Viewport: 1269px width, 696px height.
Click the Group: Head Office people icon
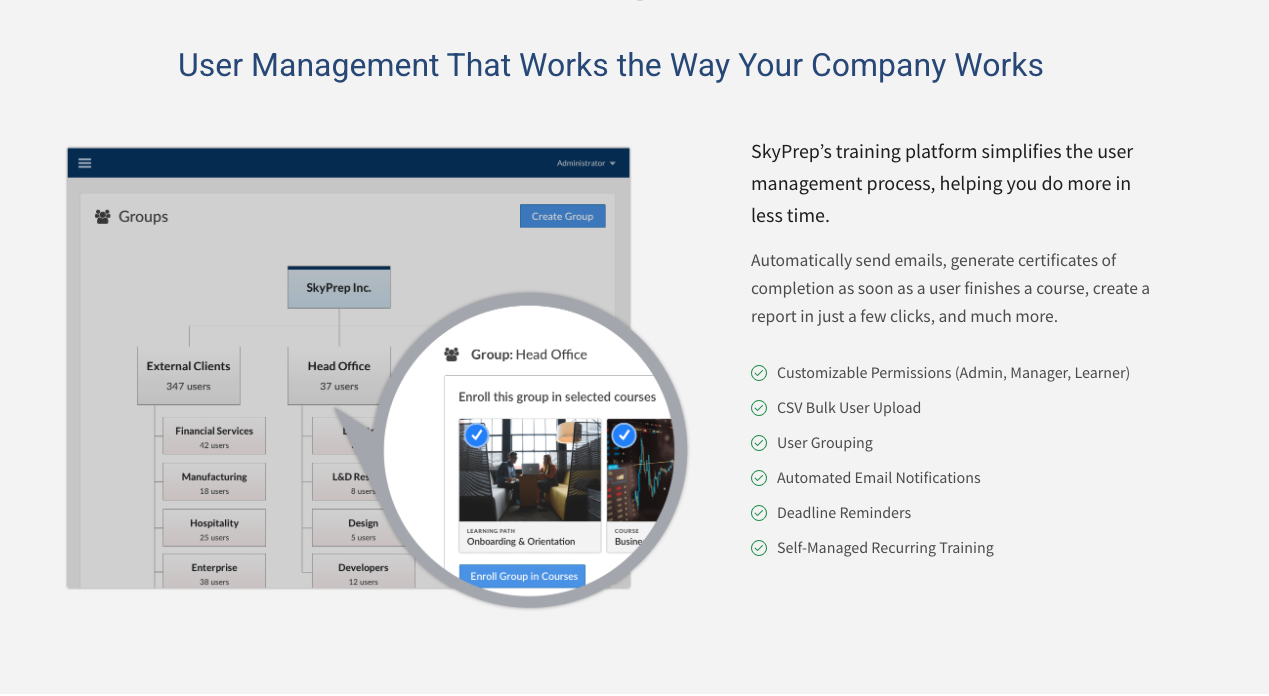[x=452, y=354]
